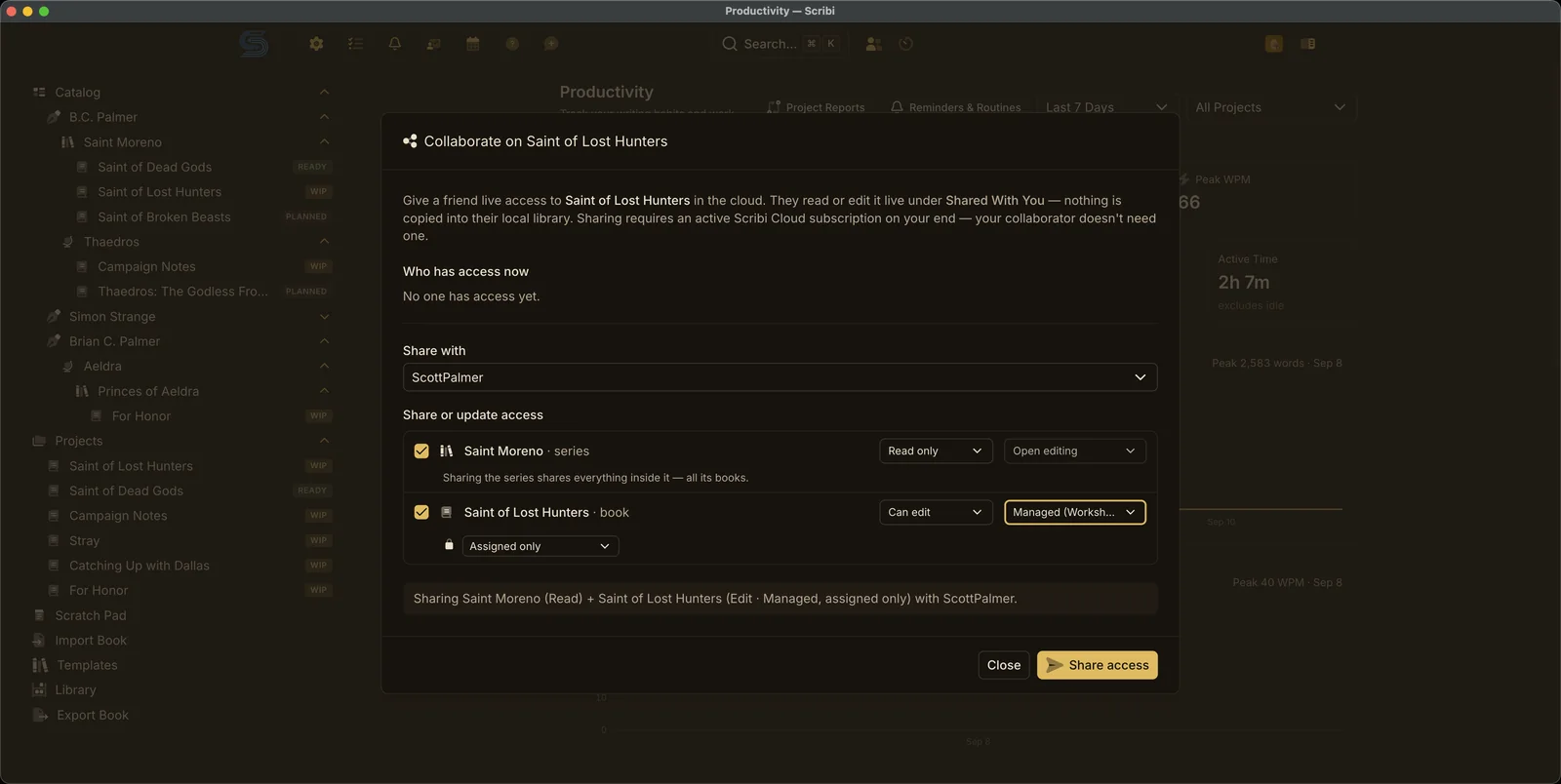Open the Managed (Workshop) mode dropdown
This screenshot has height=784, width=1561.
coord(1074,512)
